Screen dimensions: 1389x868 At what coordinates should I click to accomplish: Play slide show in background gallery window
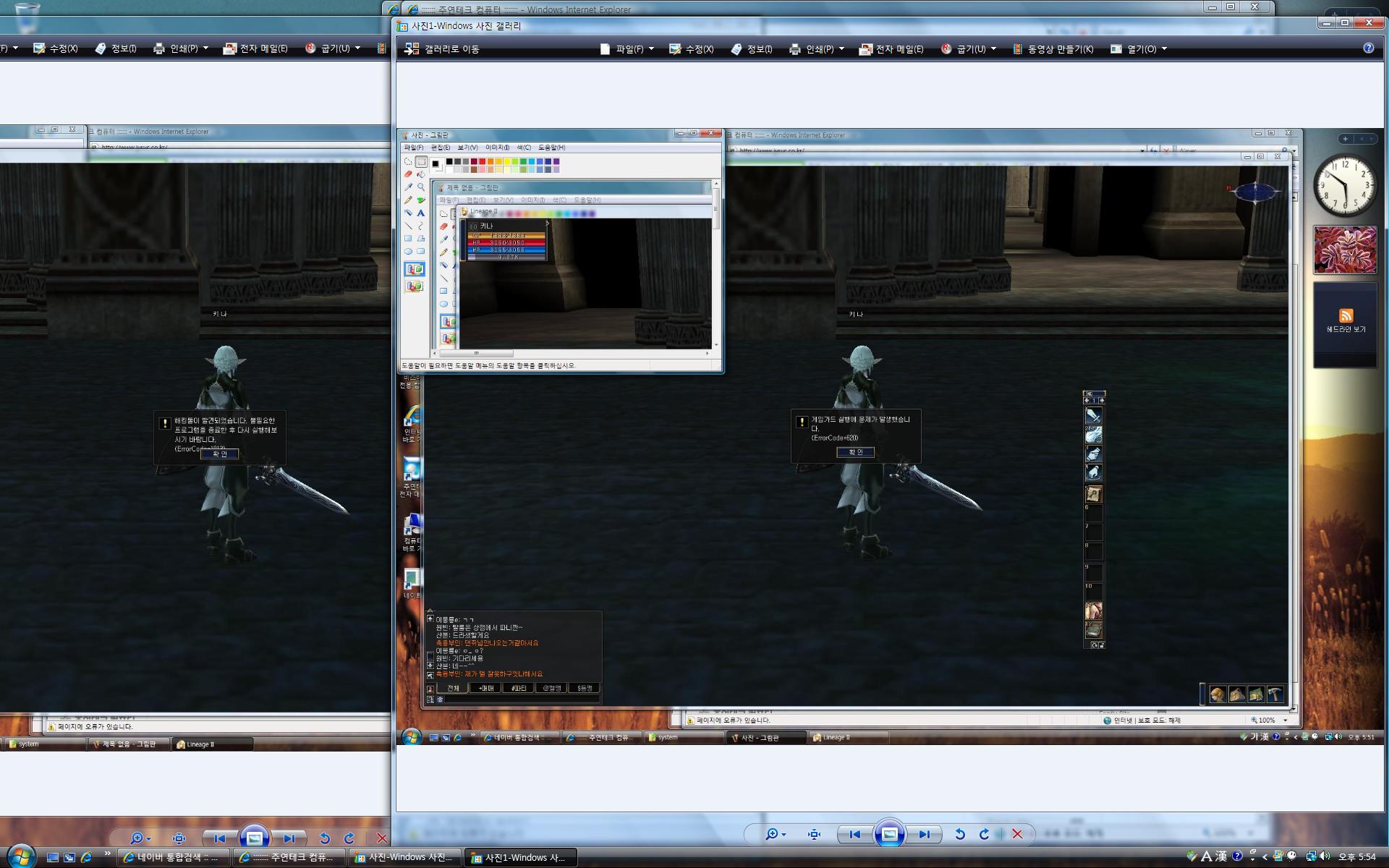coord(255,838)
